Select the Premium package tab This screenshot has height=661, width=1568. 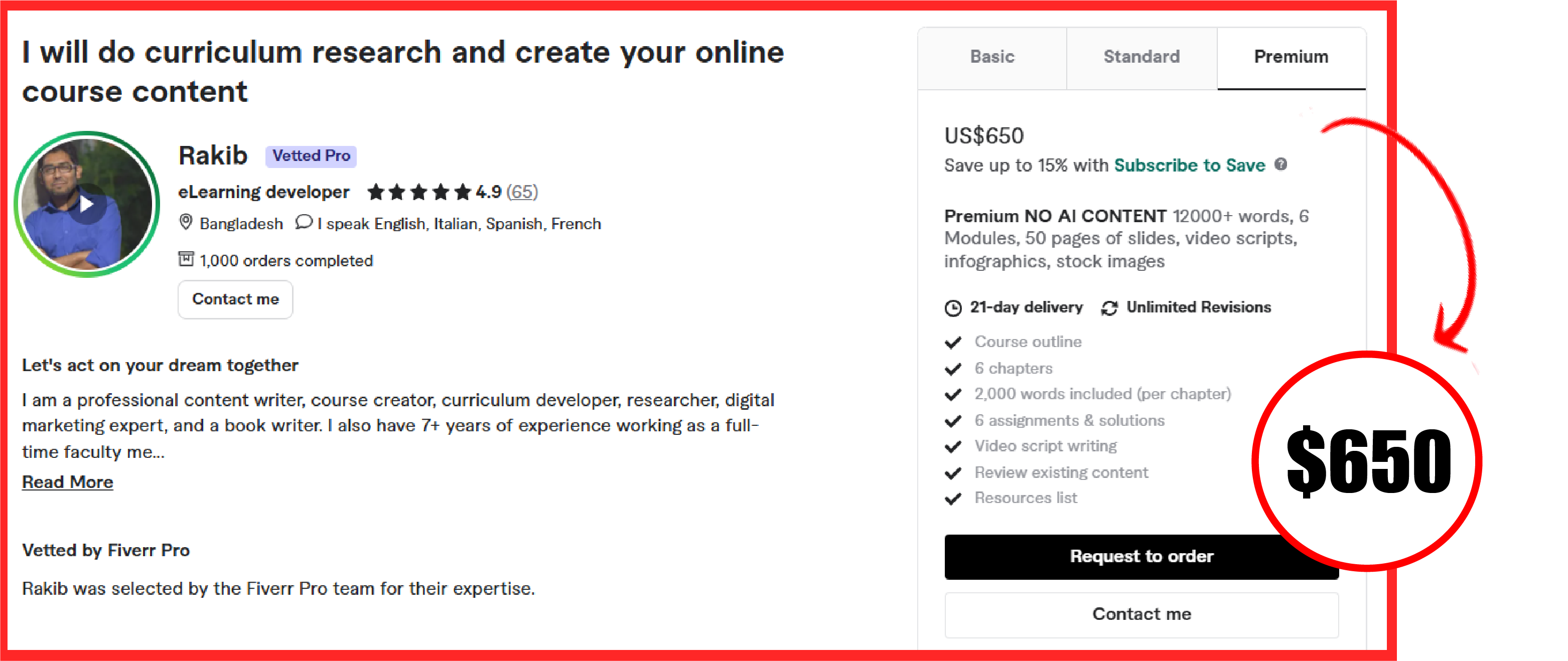[1292, 58]
